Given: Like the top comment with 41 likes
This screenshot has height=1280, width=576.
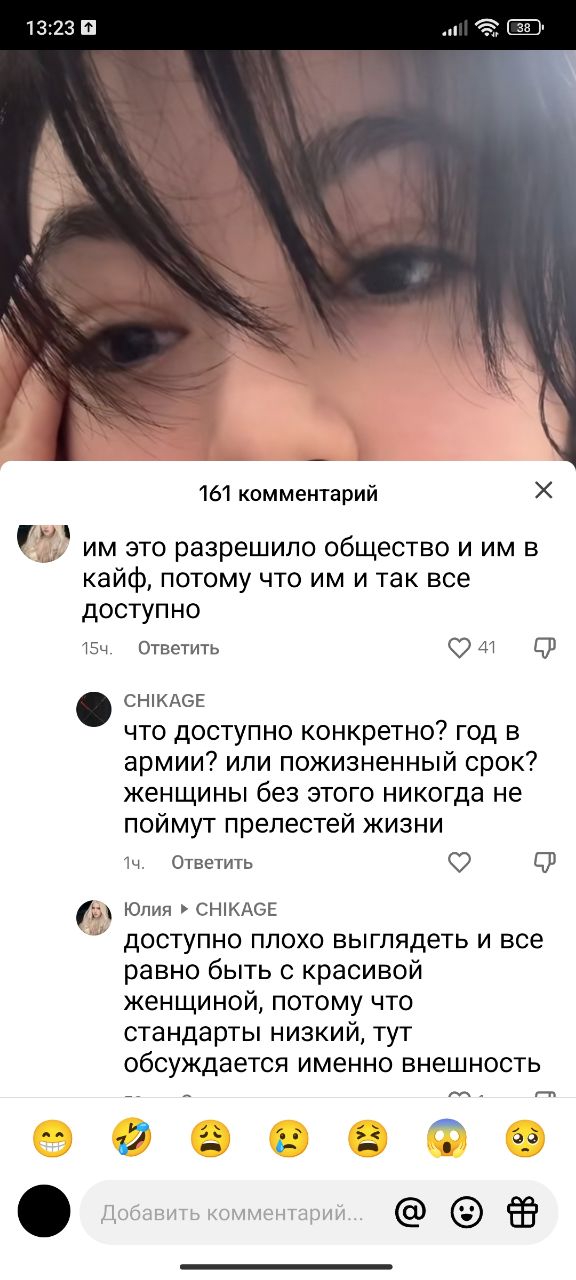Looking at the screenshot, I should coord(459,648).
